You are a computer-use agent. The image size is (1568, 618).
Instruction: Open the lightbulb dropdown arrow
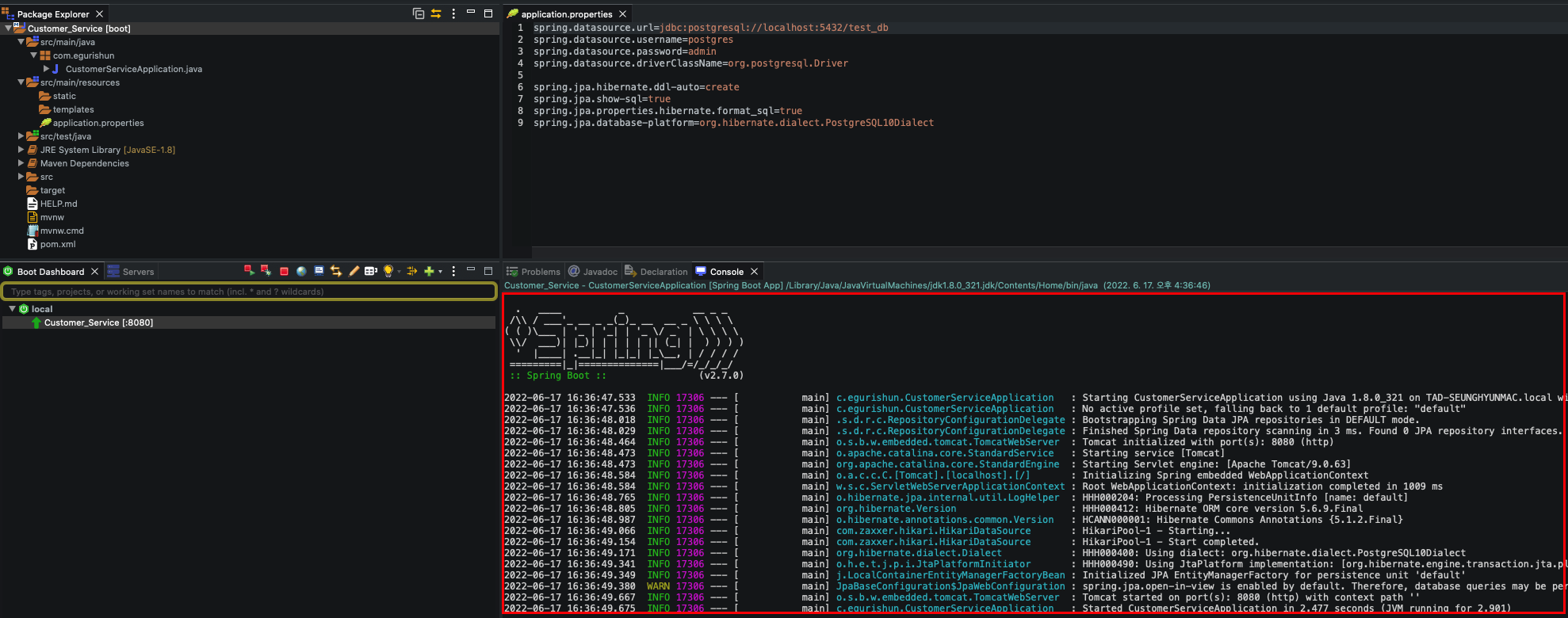point(399,272)
